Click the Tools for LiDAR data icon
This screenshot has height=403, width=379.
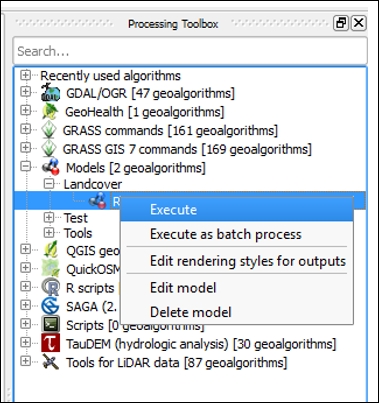50,362
